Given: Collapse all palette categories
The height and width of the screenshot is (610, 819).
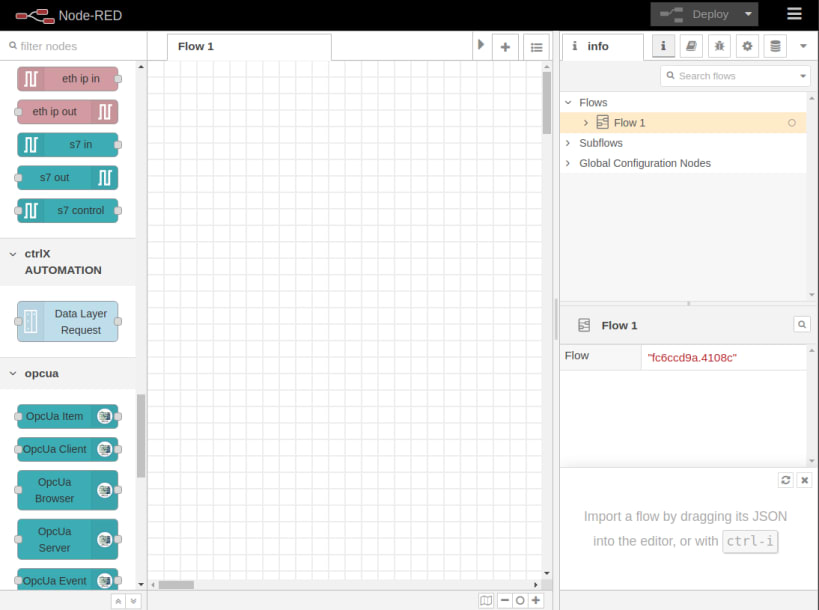Looking at the screenshot, I should click(x=119, y=602).
